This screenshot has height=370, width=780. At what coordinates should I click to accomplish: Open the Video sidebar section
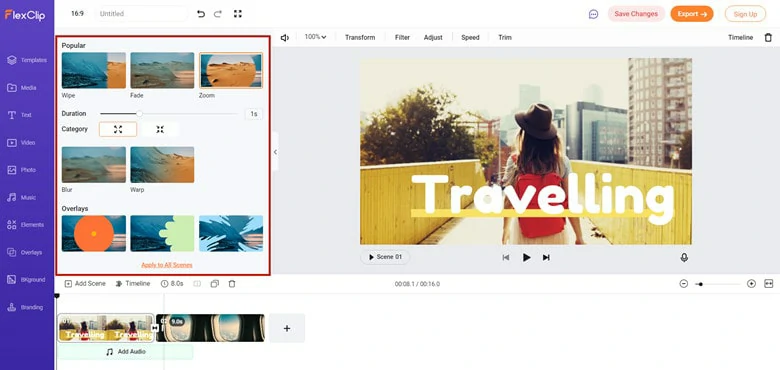coord(21,143)
